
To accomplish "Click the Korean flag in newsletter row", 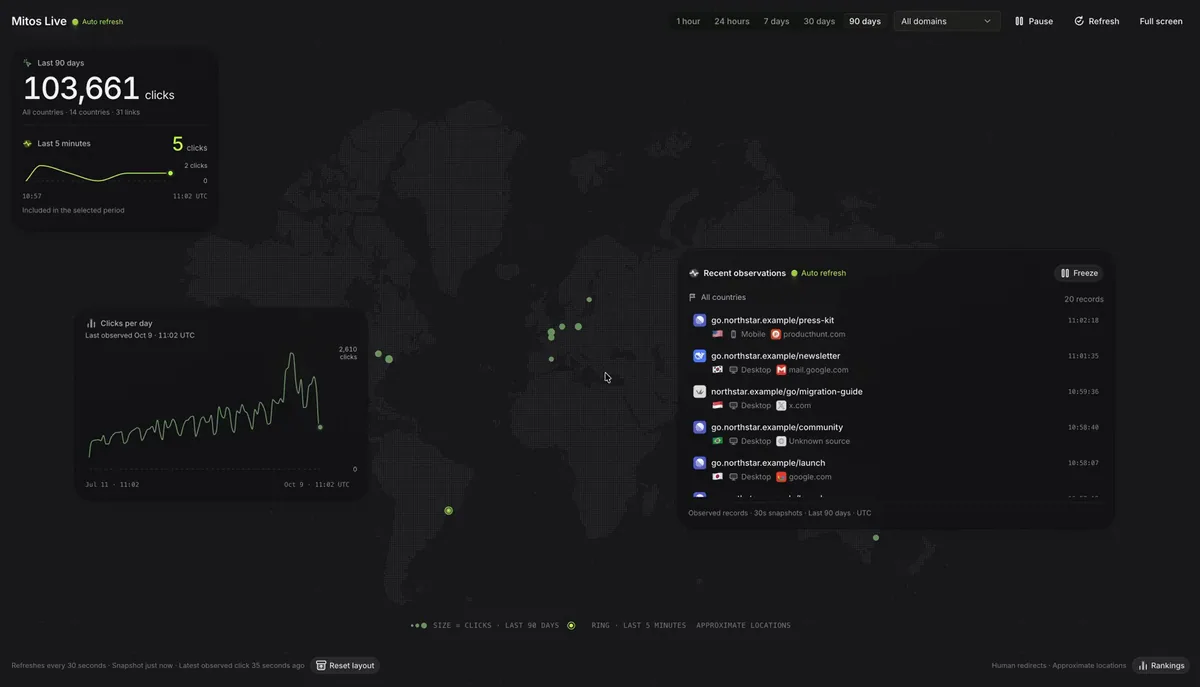I will pyautogui.click(x=717, y=370).
